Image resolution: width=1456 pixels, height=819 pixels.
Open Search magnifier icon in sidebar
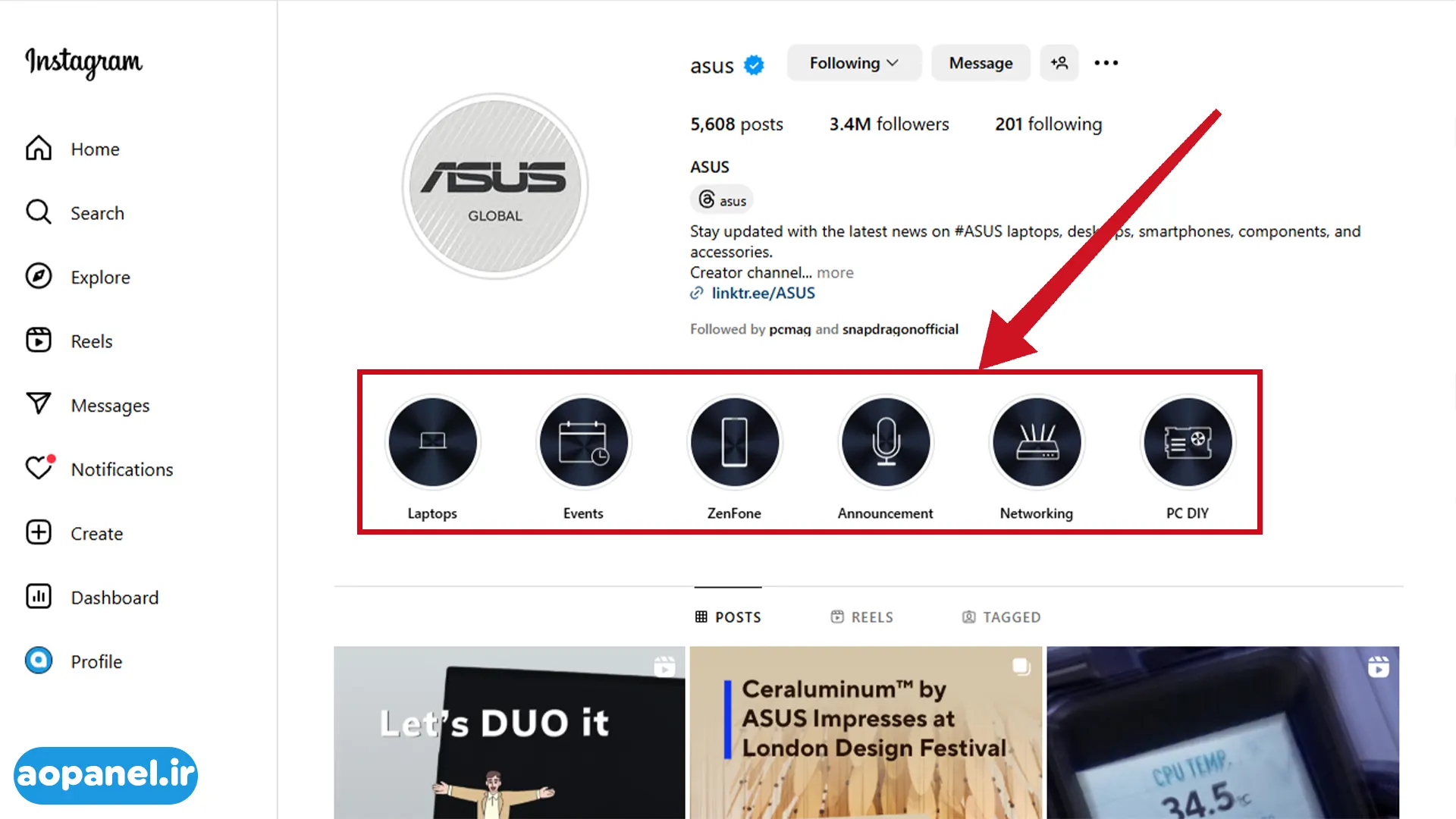pyautogui.click(x=39, y=212)
